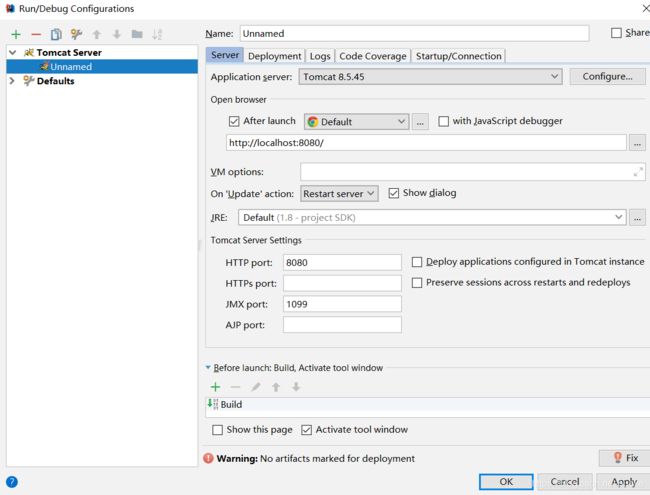
Task: Move configuration down with the toolbar arrow
Action: click(117, 34)
